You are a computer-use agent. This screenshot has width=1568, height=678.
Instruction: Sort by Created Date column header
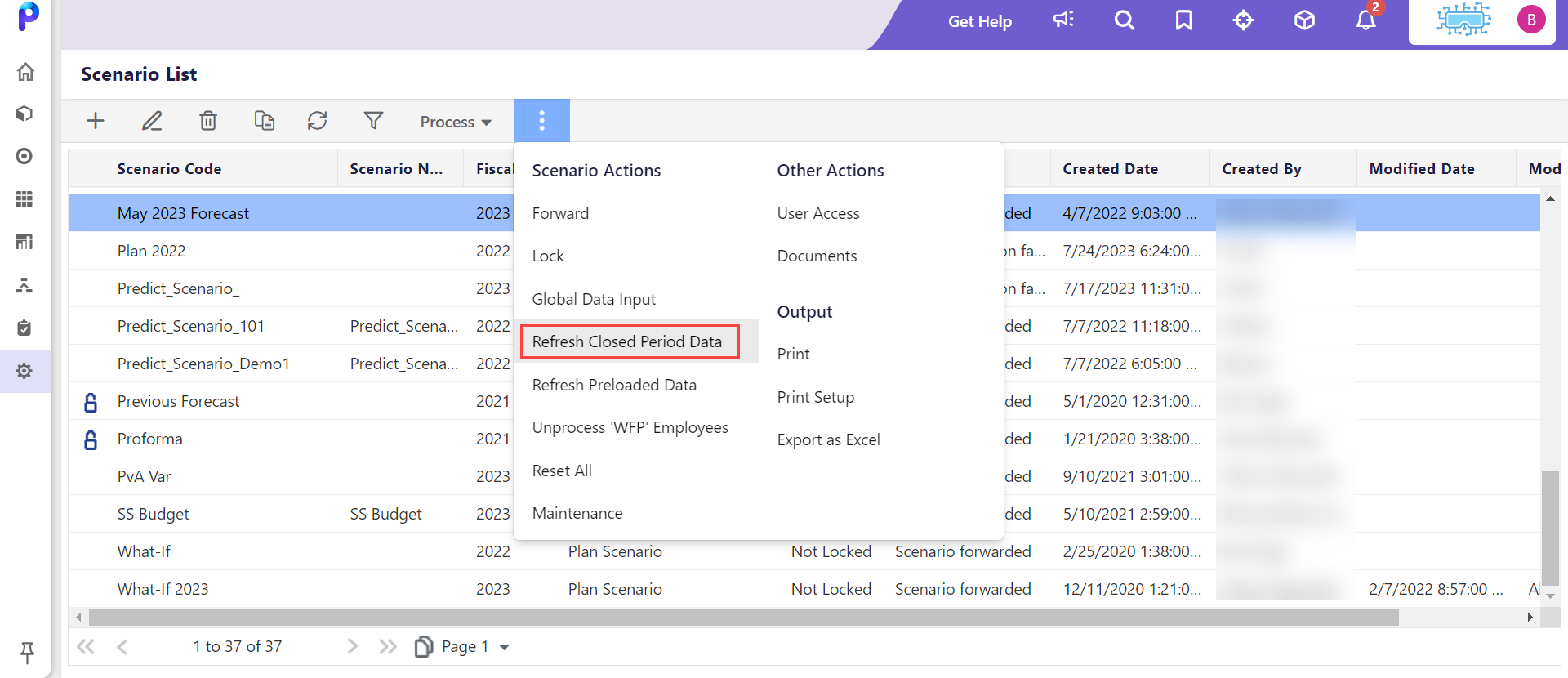1110,169
